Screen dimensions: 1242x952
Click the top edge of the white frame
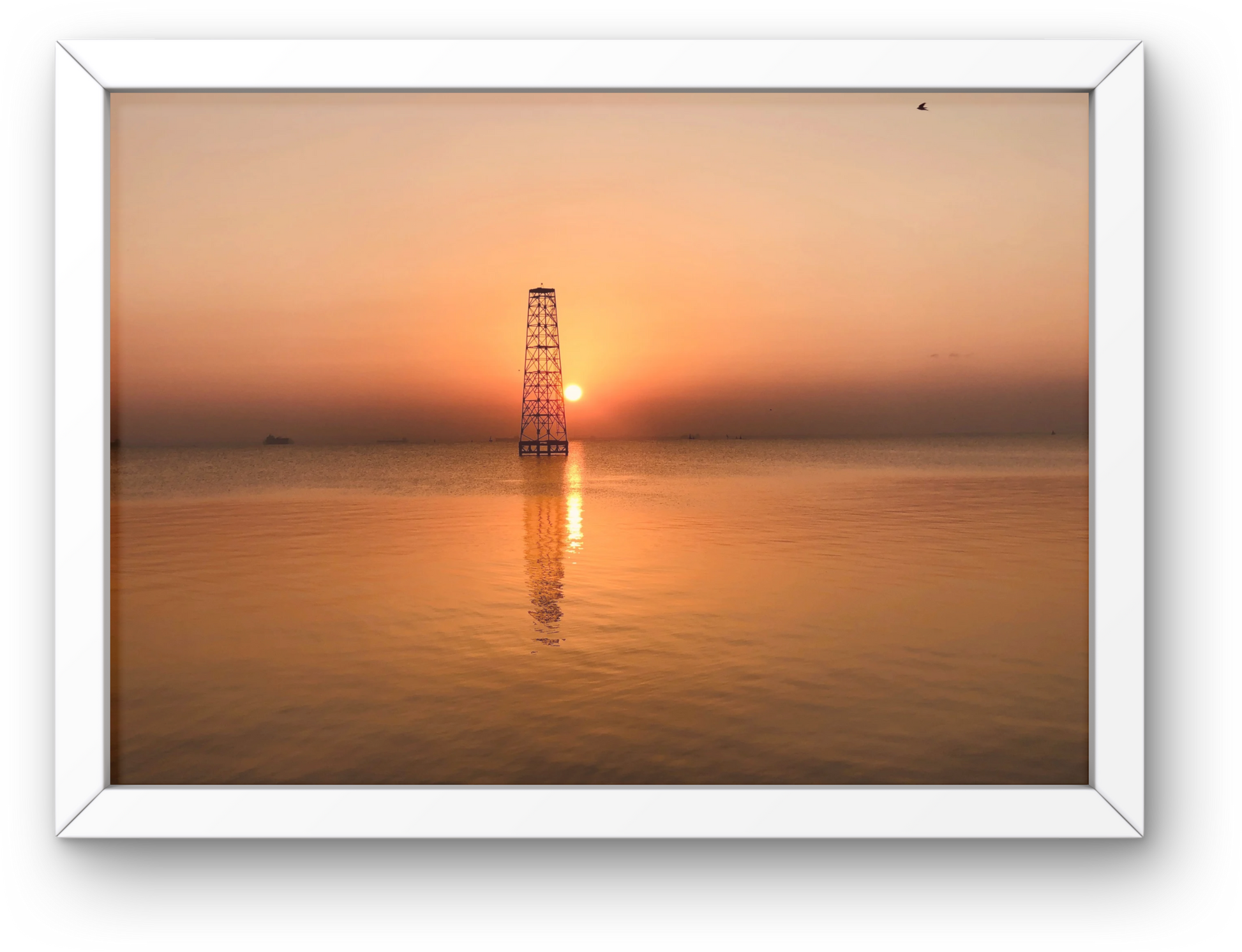599,64
